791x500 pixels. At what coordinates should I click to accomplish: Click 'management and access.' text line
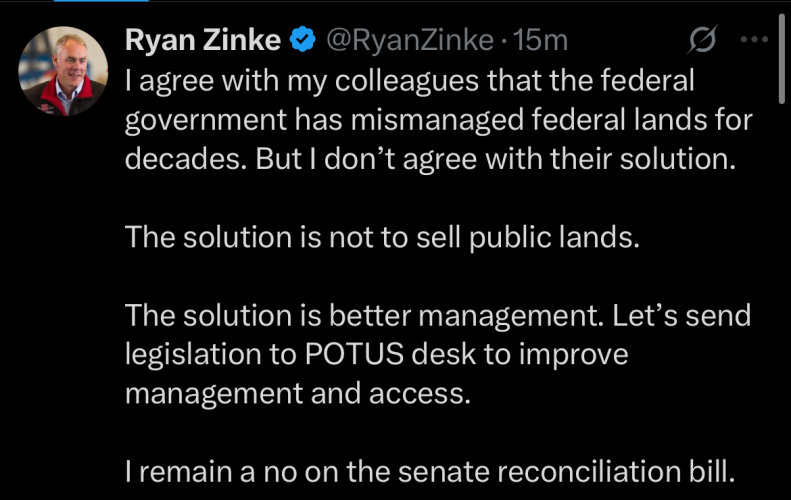297,393
